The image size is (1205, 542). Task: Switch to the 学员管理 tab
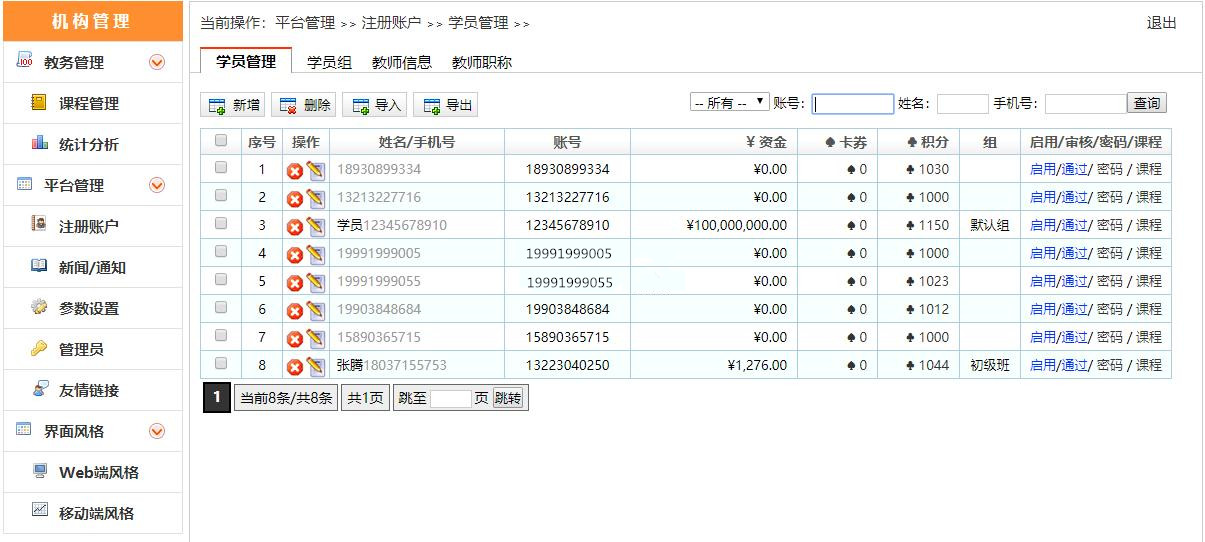click(246, 61)
